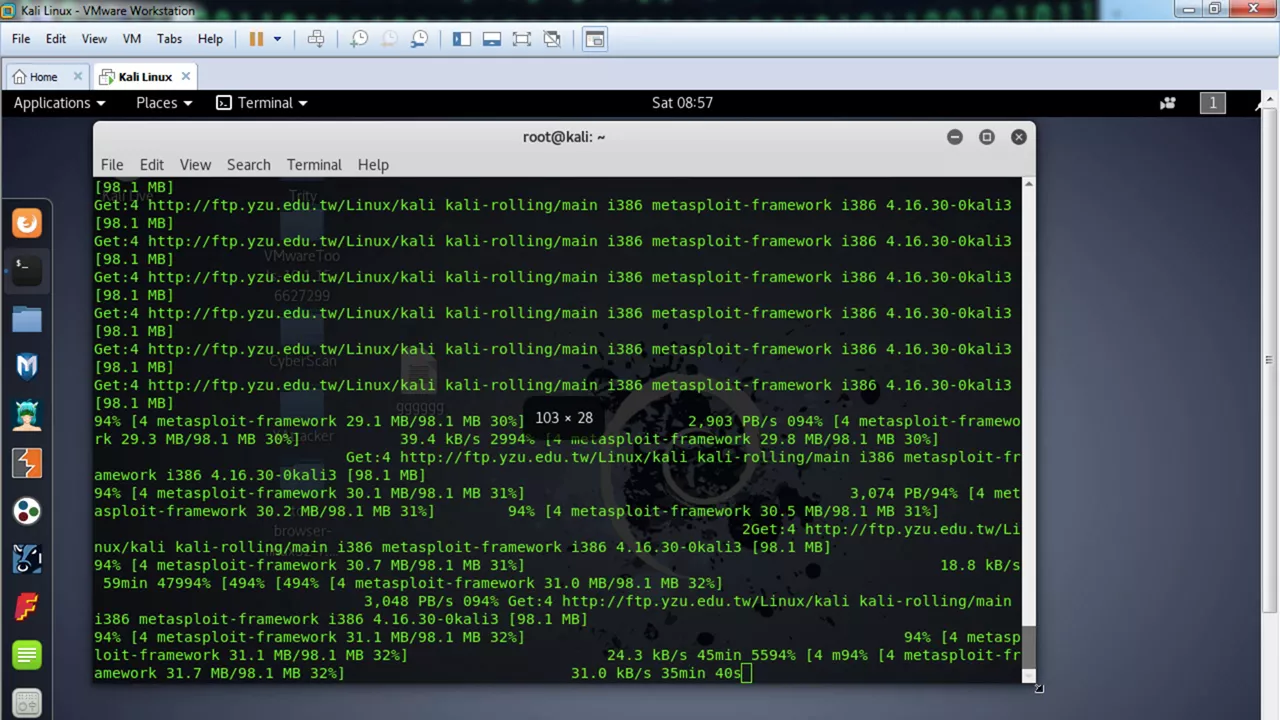
Task: Take a snapshot of this virtual machine
Action: [359, 39]
